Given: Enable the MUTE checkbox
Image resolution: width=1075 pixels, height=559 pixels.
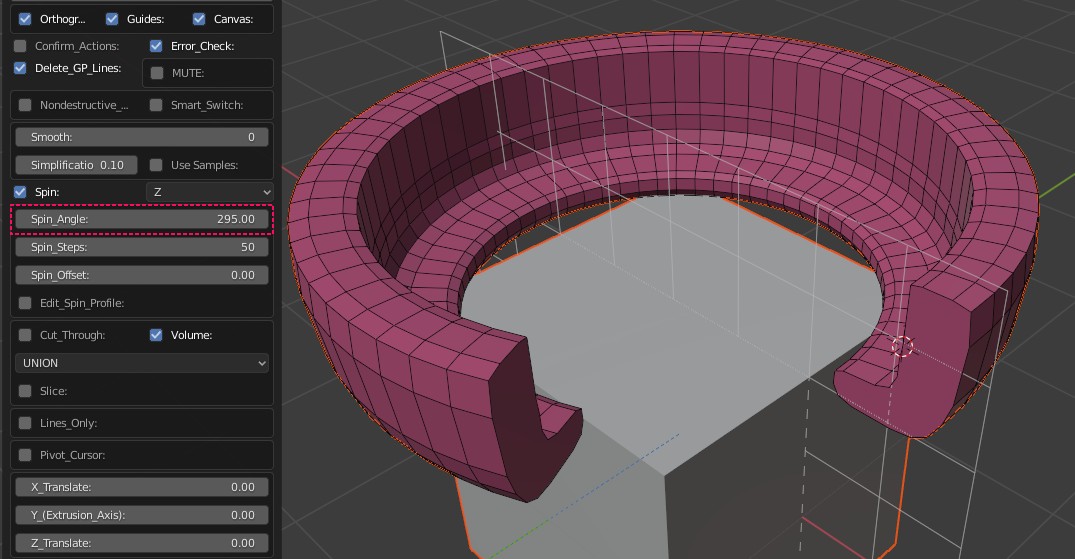Looking at the screenshot, I should coord(157,73).
